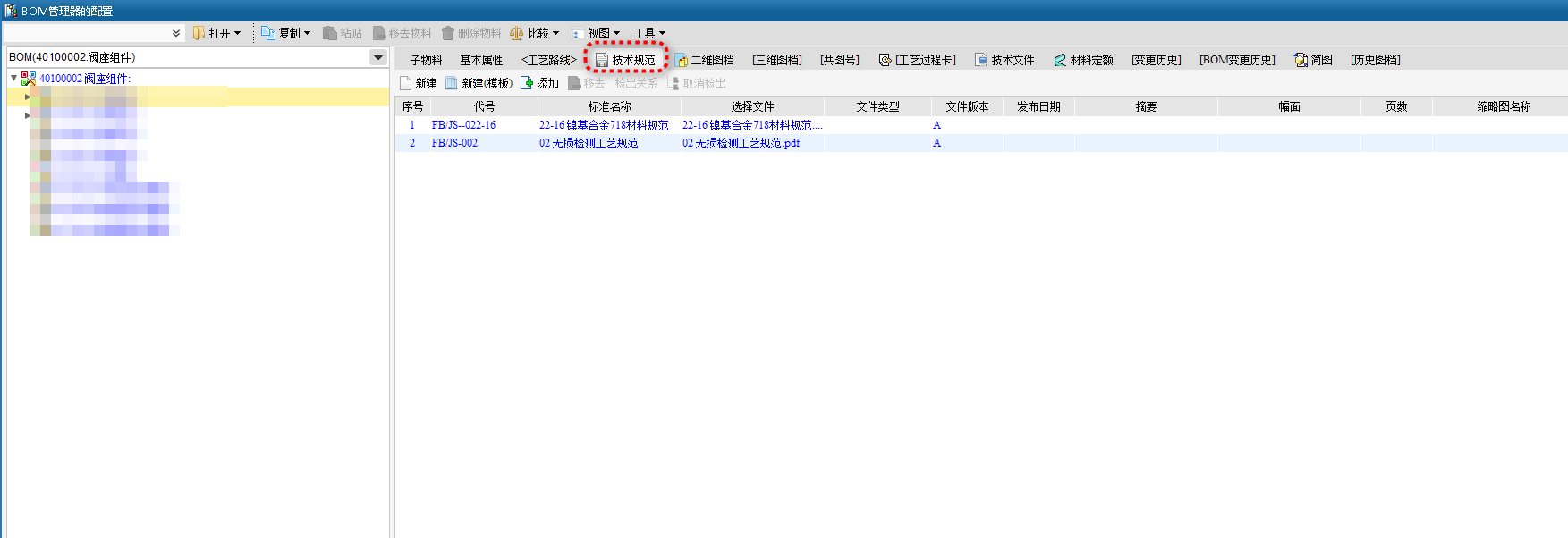Switch to the <工艺路线> tab

tap(548, 60)
